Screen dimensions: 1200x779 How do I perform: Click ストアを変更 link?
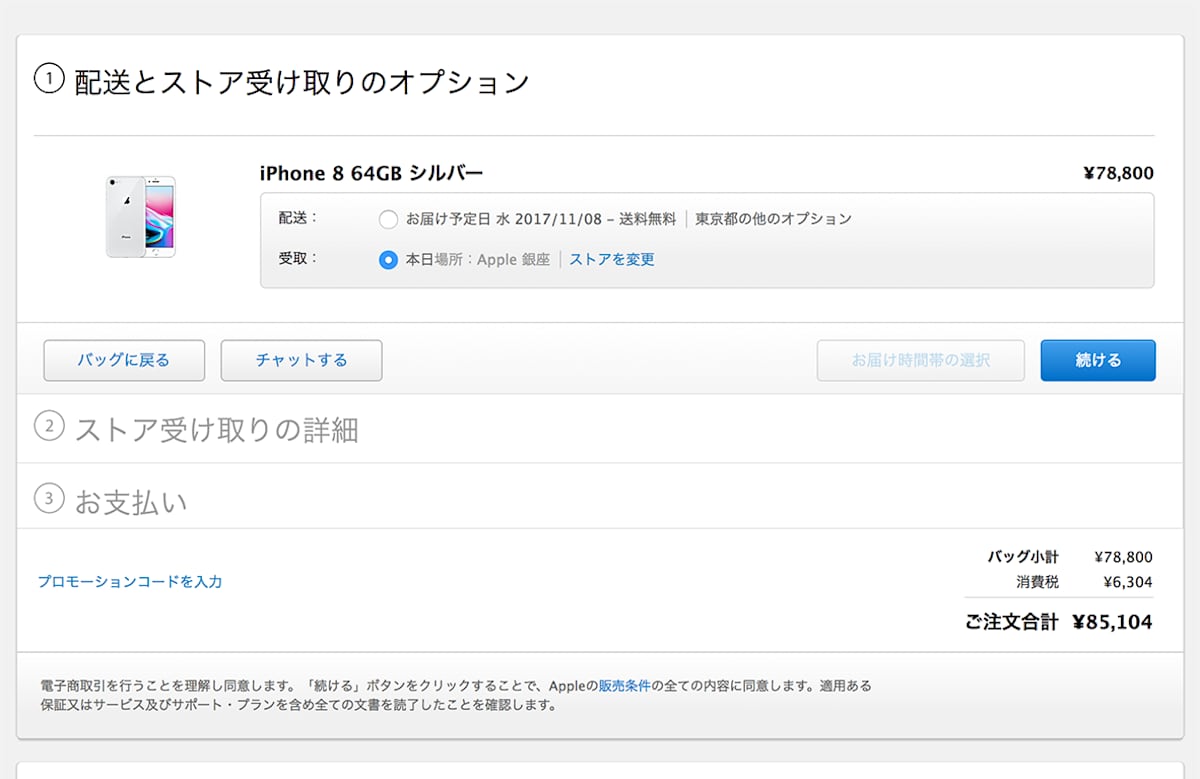click(x=612, y=260)
